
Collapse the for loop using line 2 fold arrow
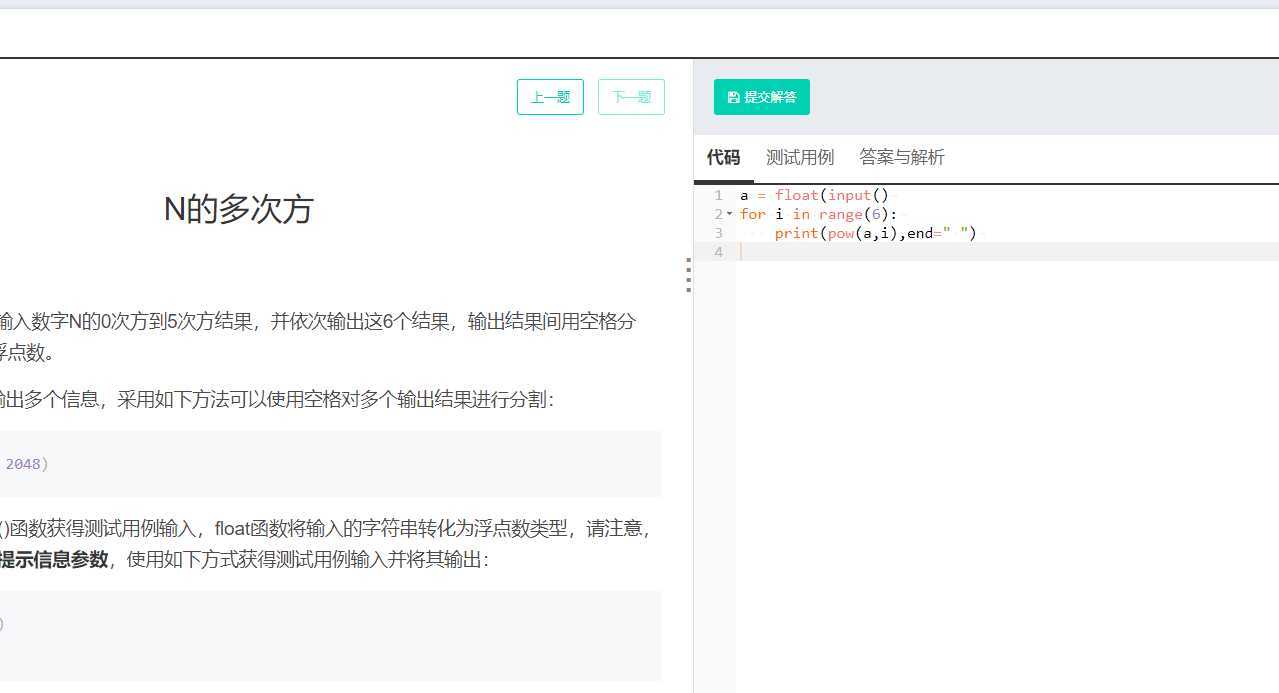(x=729, y=214)
